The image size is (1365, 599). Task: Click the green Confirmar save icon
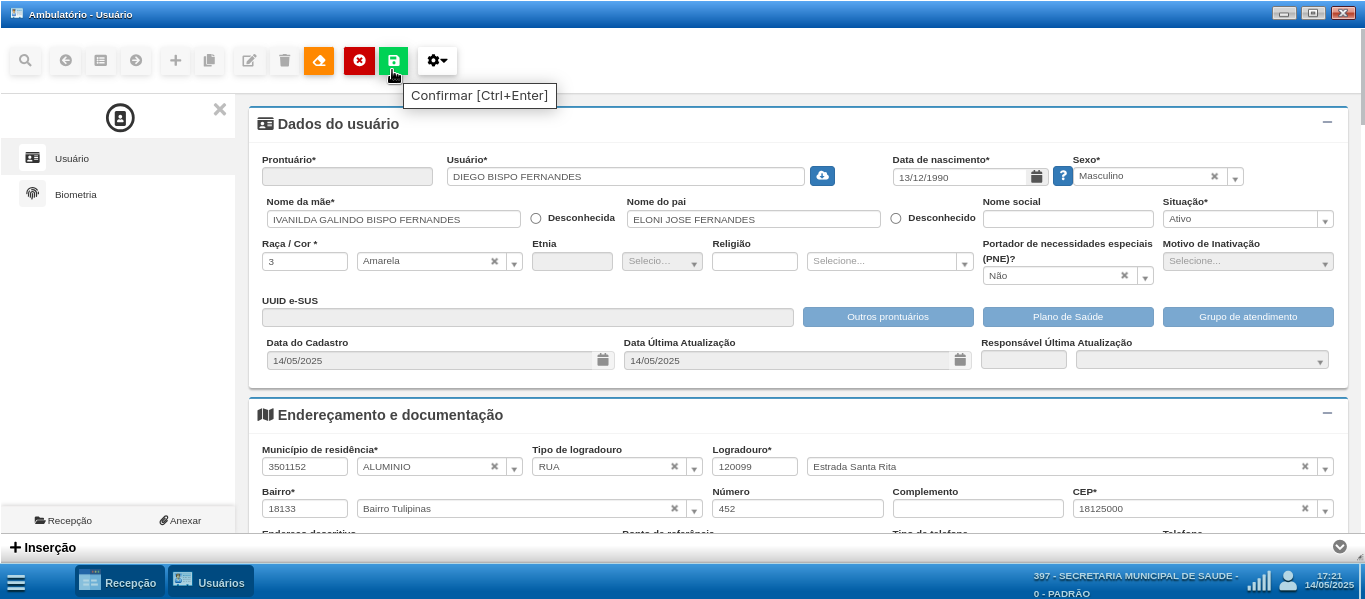coord(393,61)
